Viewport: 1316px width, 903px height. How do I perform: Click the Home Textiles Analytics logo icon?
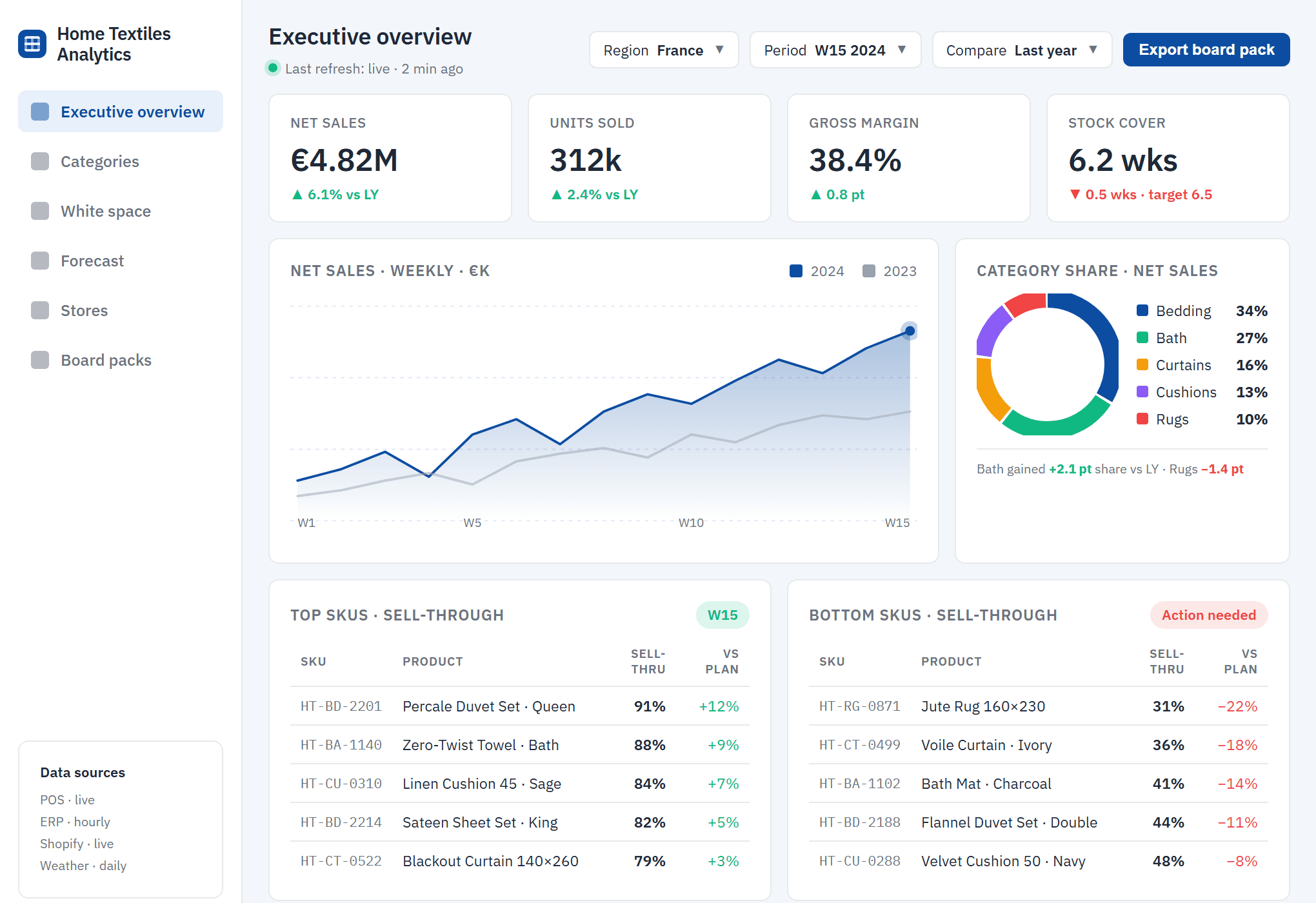click(x=32, y=44)
